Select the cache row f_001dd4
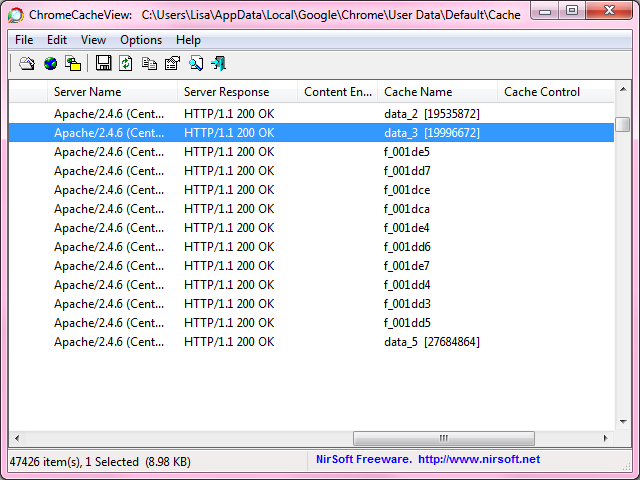The height and width of the screenshot is (480, 640). (311, 285)
